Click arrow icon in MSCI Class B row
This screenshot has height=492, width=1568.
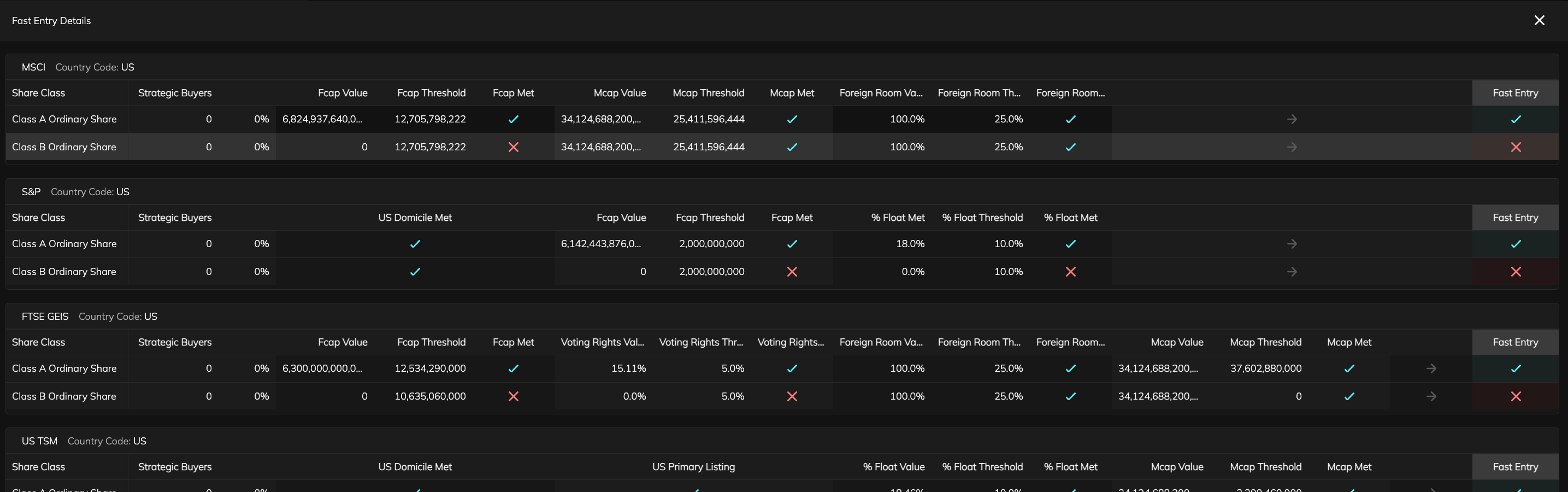pyautogui.click(x=1292, y=148)
